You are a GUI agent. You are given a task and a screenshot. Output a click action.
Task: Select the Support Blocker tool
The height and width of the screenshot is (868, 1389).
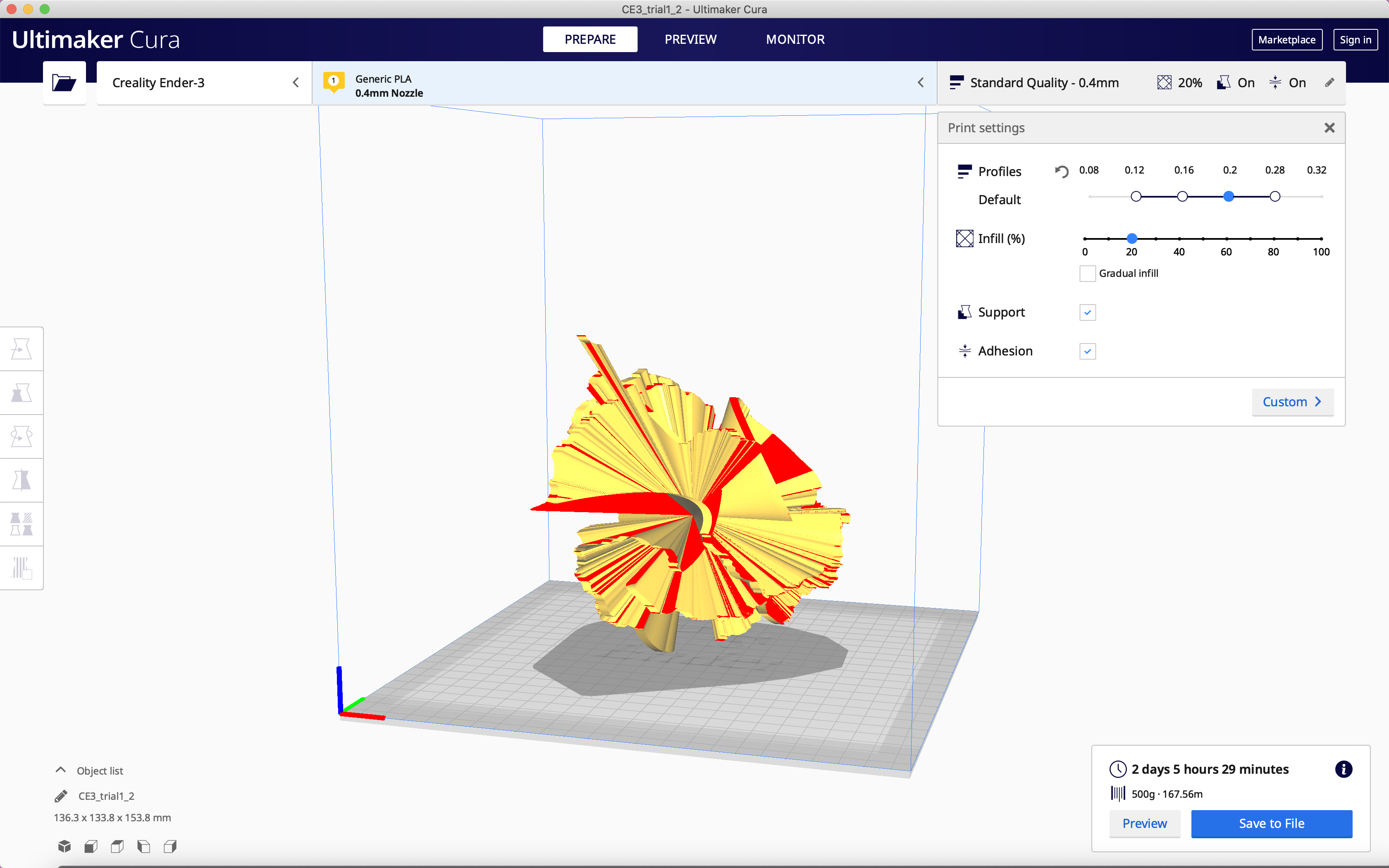point(21,568)
